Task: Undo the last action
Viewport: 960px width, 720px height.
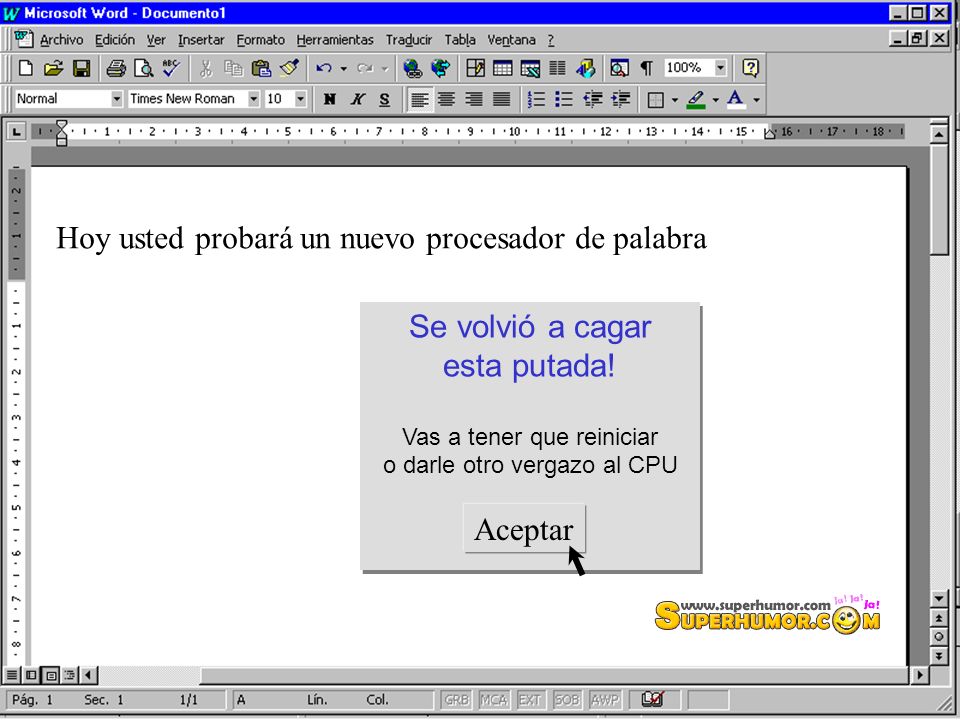Action: [323, 68]
